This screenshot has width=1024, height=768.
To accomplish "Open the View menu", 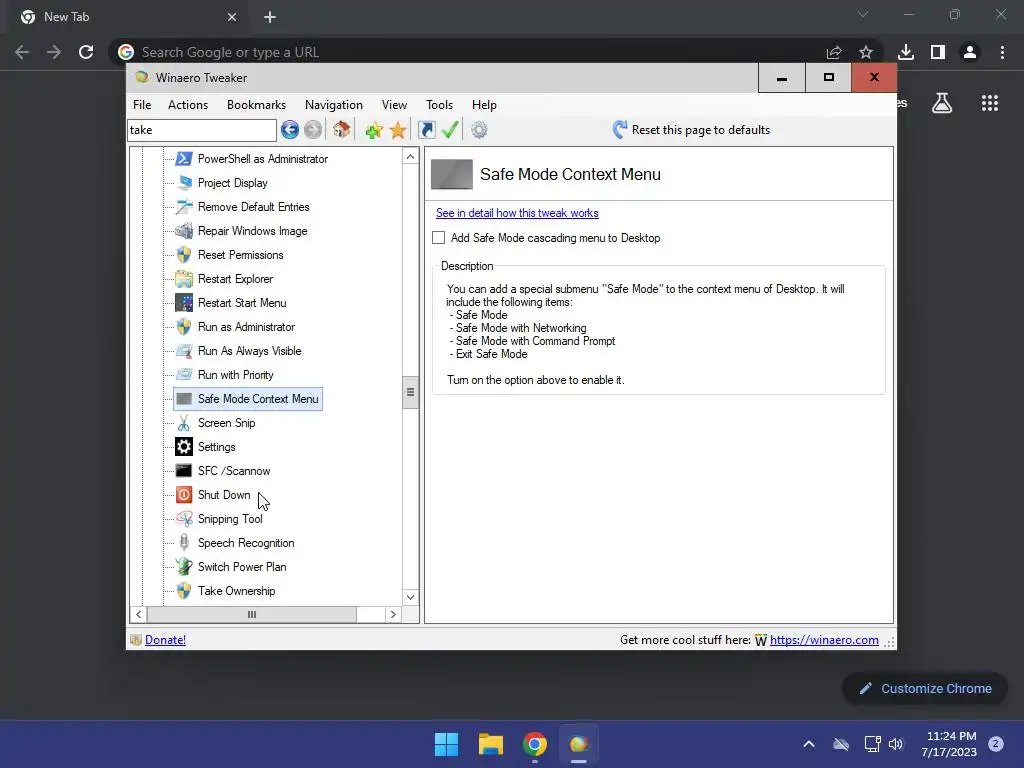I will click(394, 104).
